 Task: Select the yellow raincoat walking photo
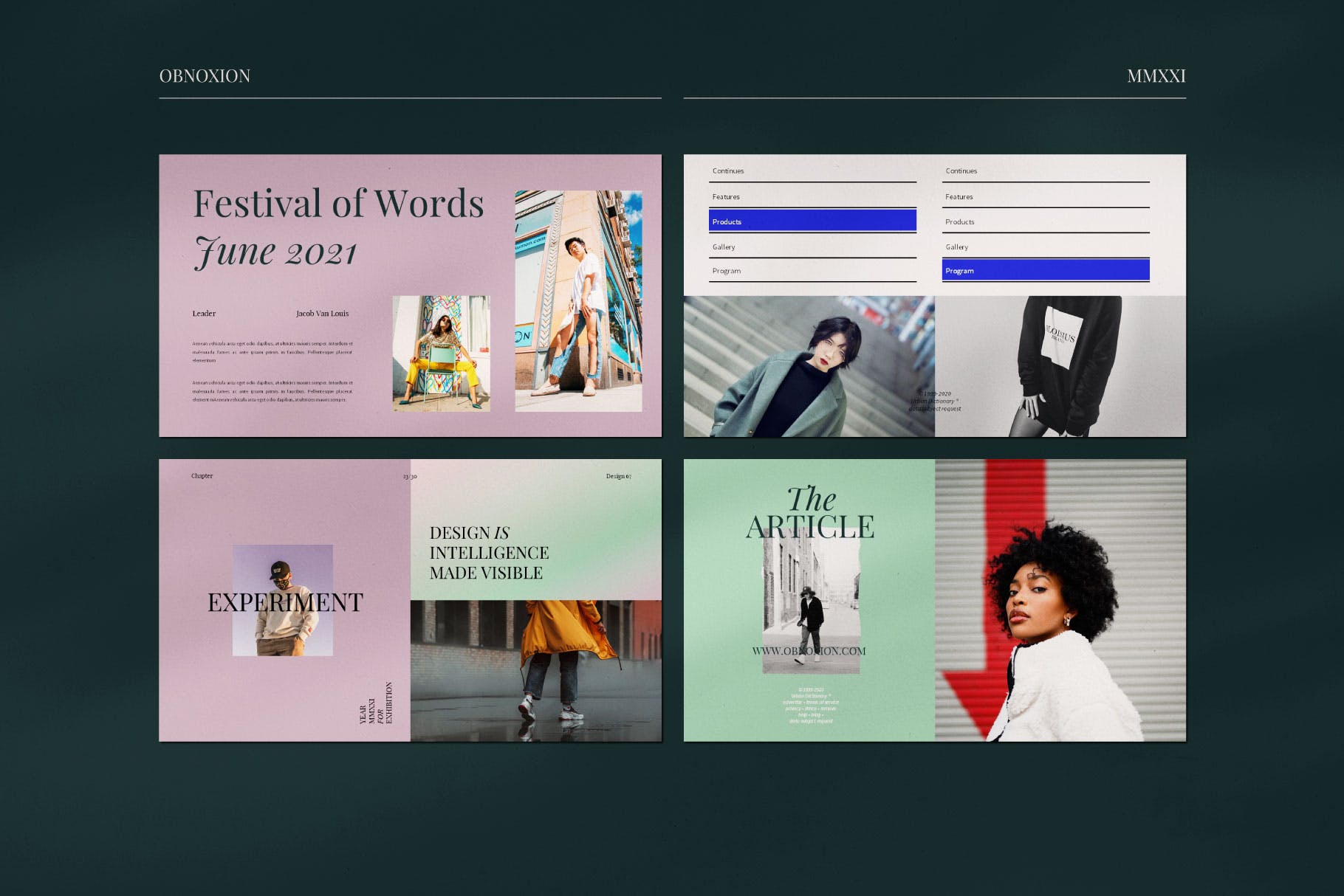(x=535, y=670)
